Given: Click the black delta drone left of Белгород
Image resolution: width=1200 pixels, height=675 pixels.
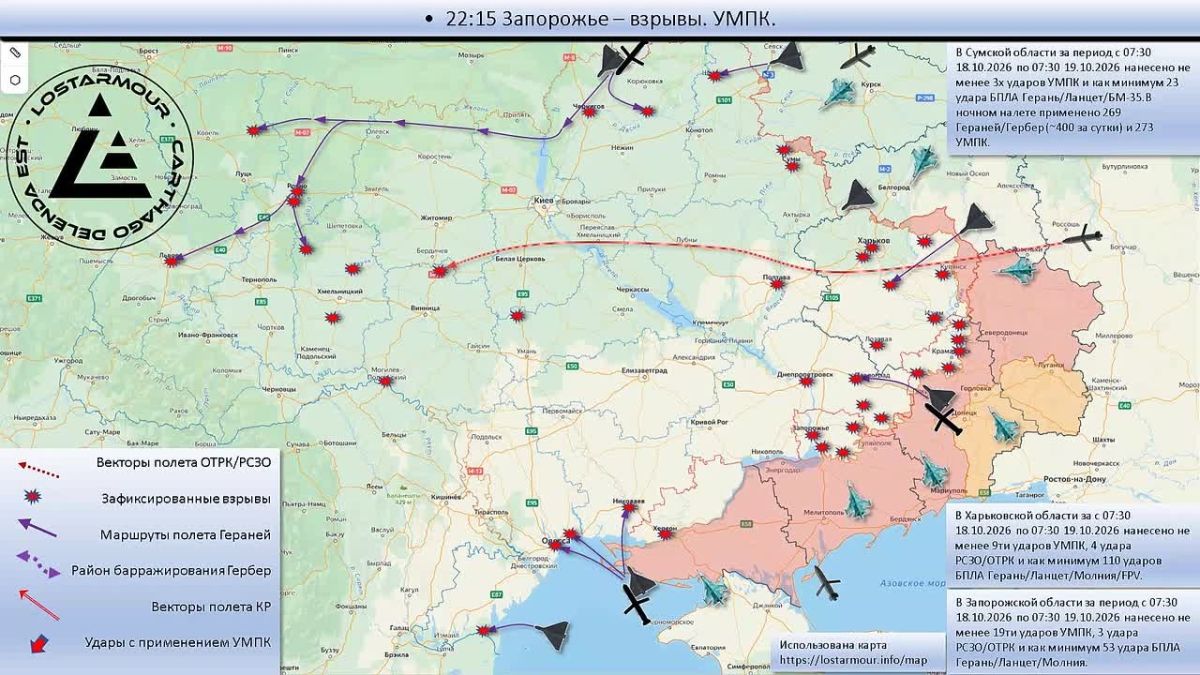Looking at the screenshot, I should [858, 194].
